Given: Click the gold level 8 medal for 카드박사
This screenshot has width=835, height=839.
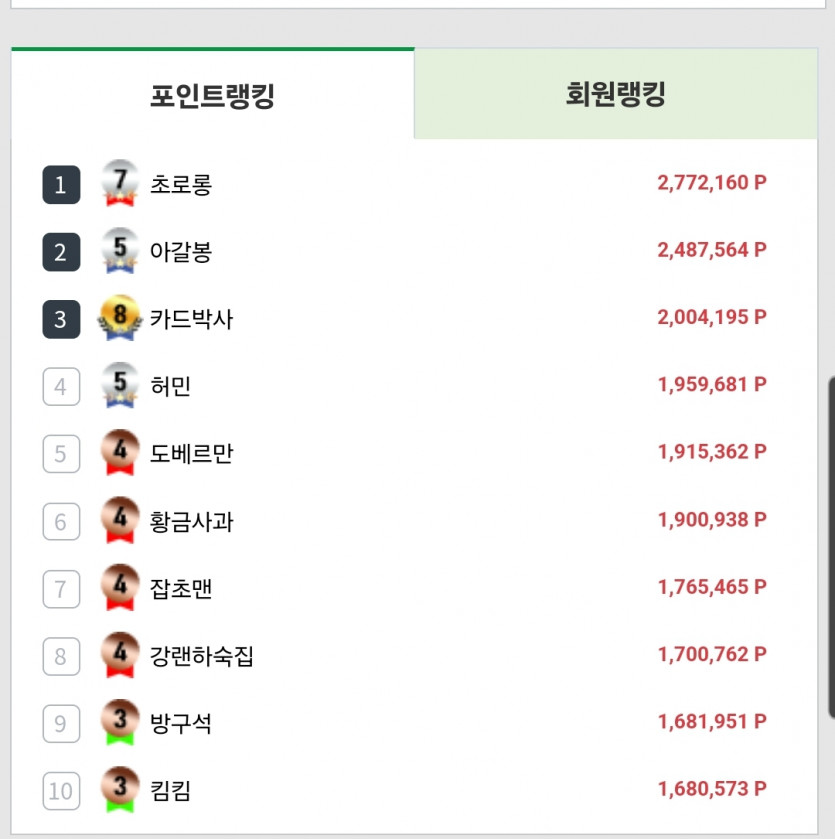Looking at the screenshot, I should coord(120,319).
